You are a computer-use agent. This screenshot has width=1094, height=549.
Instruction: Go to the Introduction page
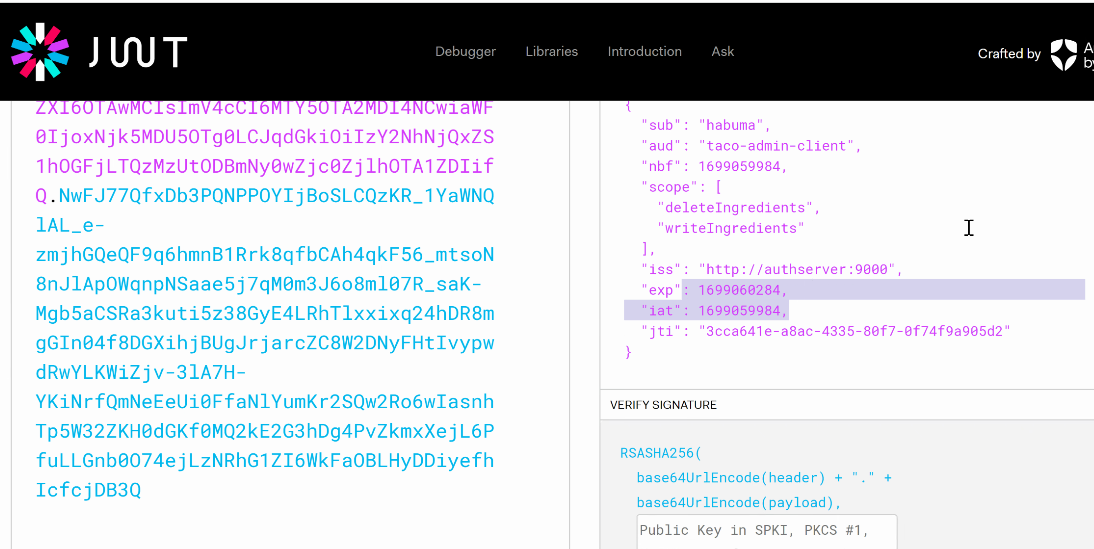(x=645, y=52)
